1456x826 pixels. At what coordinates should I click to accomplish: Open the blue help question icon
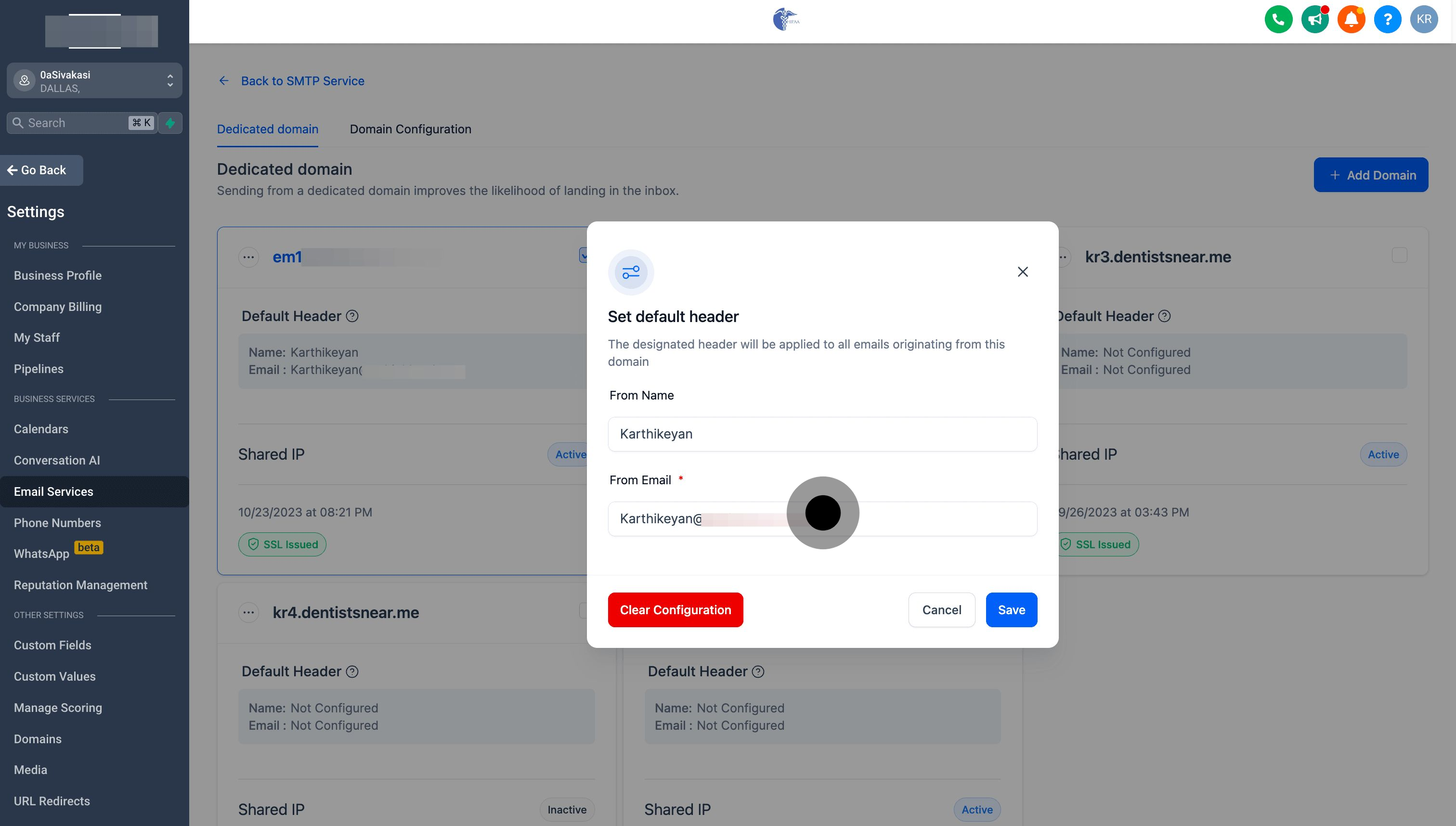pos(1387,19)
